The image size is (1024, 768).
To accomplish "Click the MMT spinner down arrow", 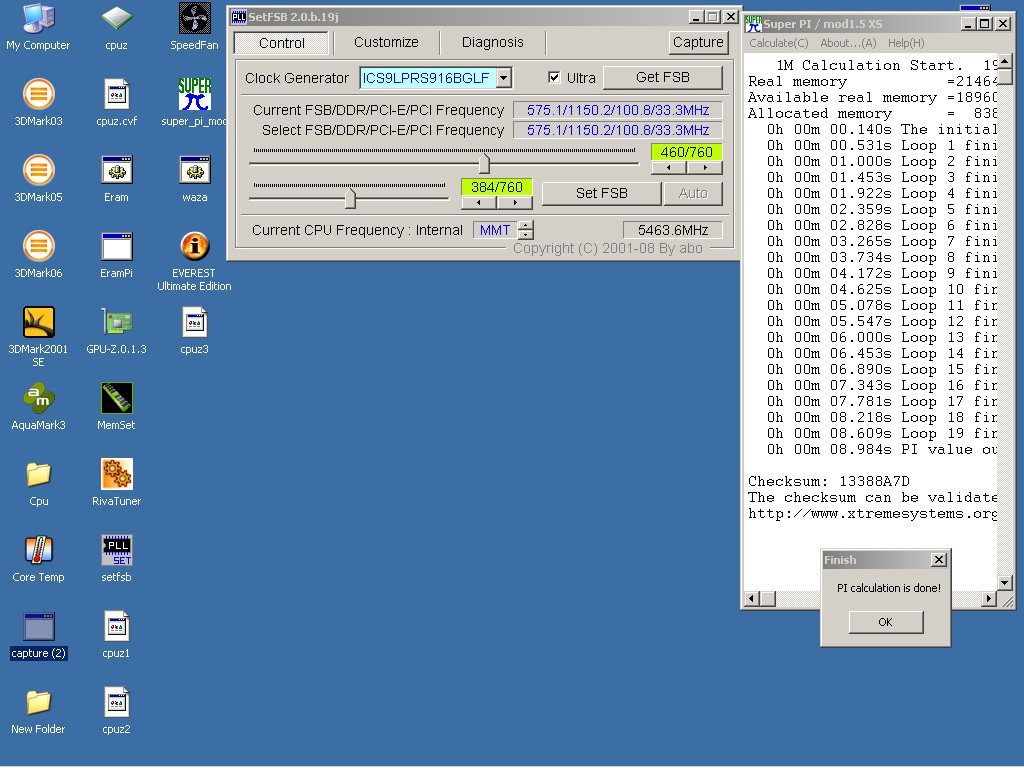I will point(526,234).
